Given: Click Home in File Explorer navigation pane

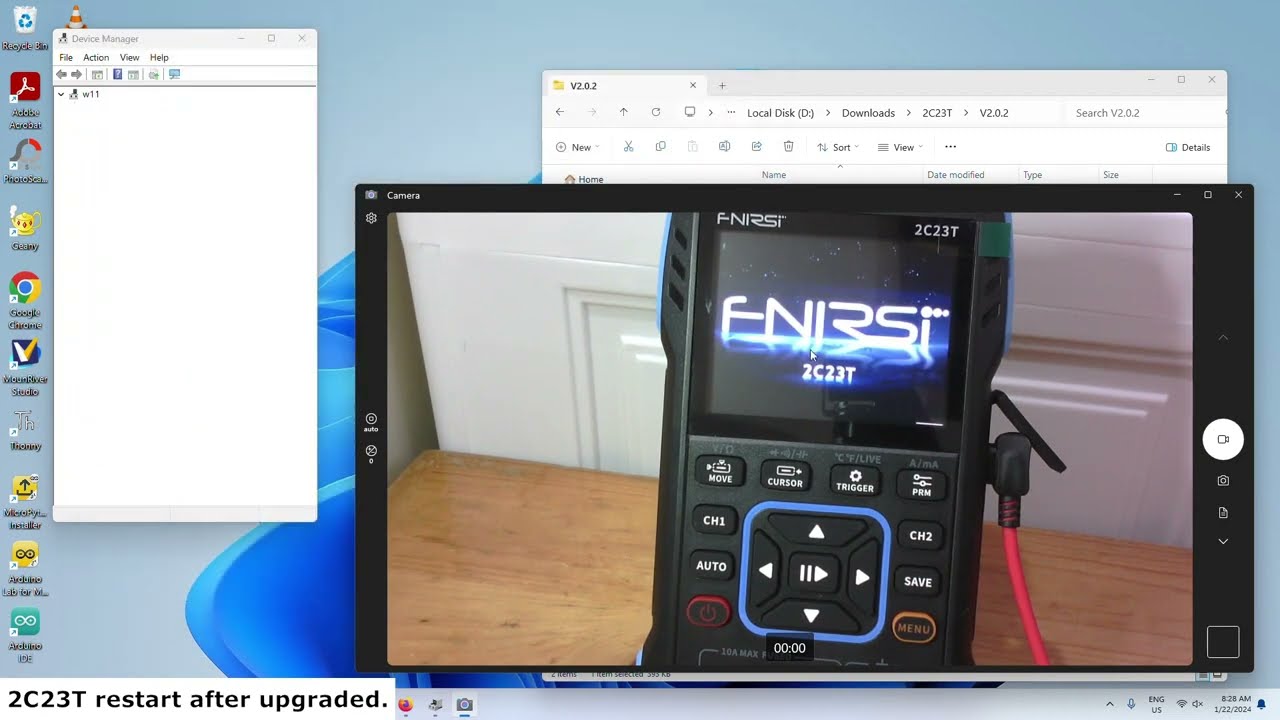Looking at the screenshot, I should click(x=584, y=179).
